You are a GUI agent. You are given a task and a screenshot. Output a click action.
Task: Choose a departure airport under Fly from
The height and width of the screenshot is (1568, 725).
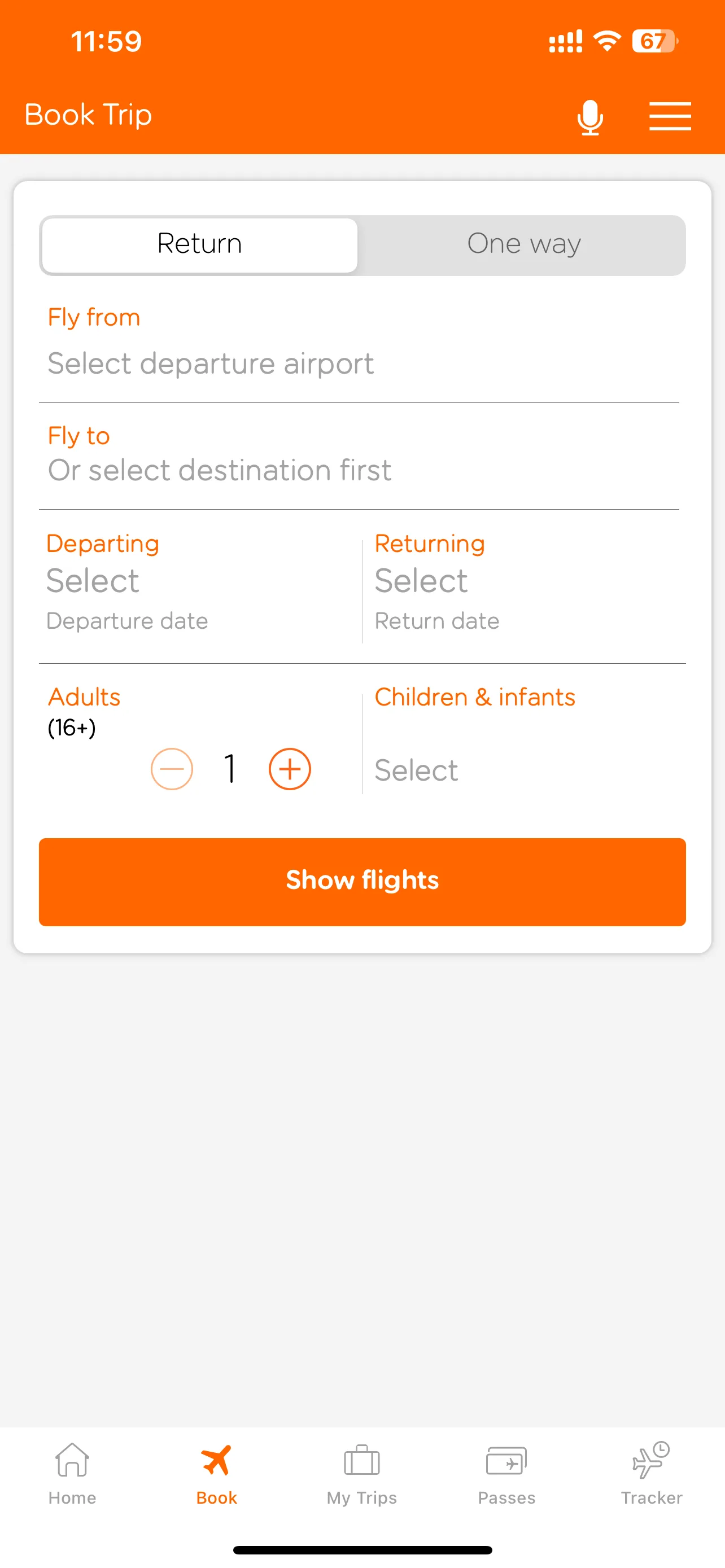211,363
